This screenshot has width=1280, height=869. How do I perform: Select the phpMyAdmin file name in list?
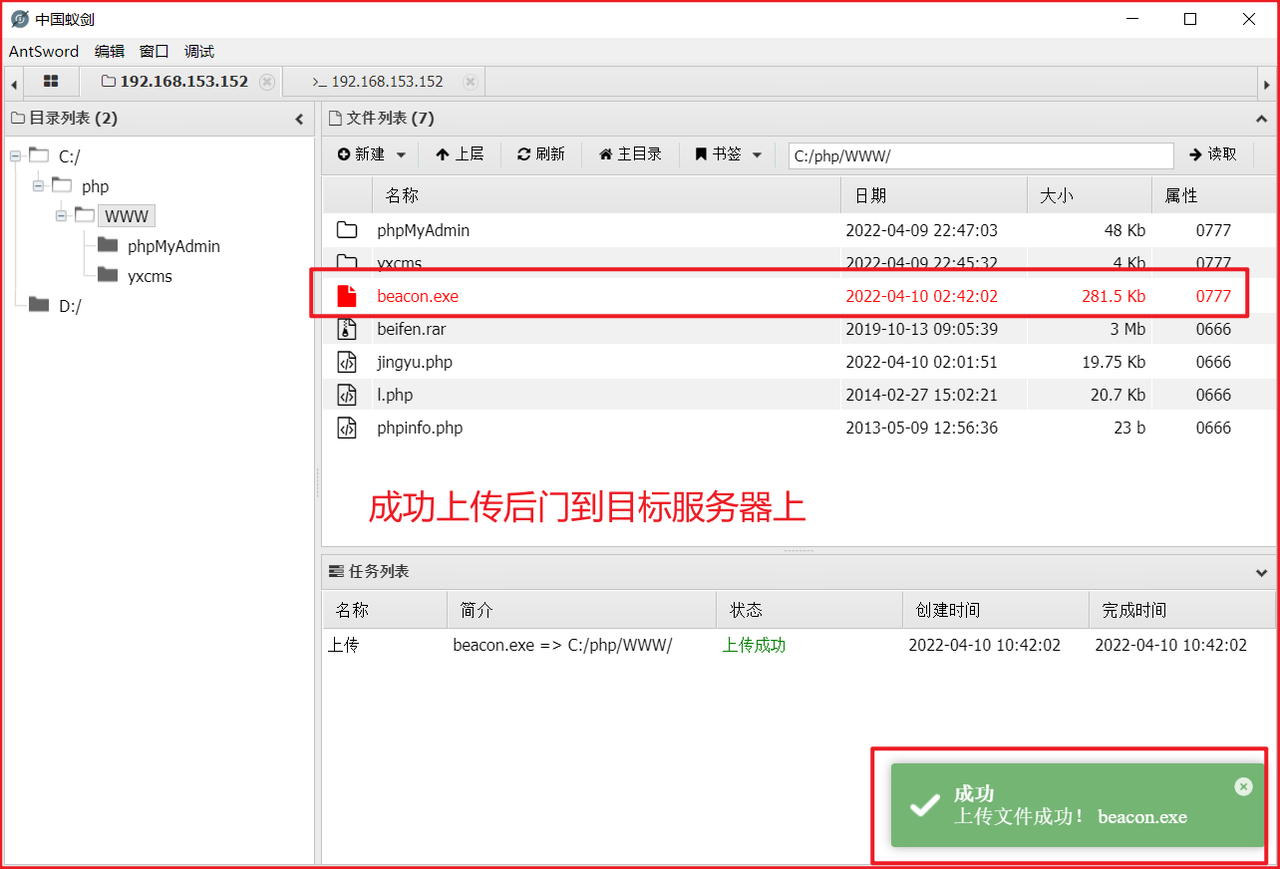coord(423,230)
